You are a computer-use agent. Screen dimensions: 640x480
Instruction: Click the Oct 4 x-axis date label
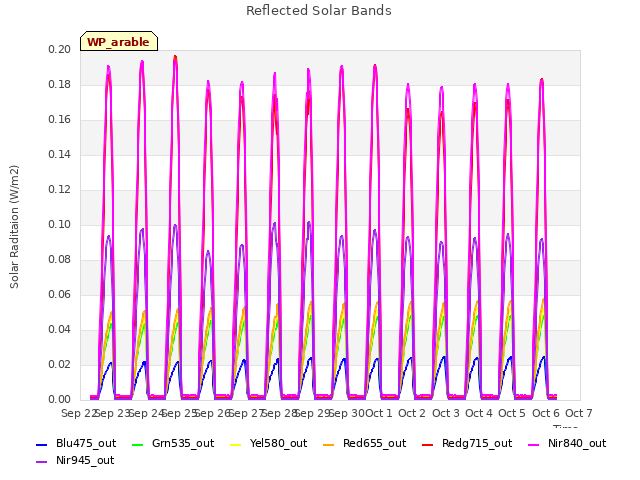479,413
